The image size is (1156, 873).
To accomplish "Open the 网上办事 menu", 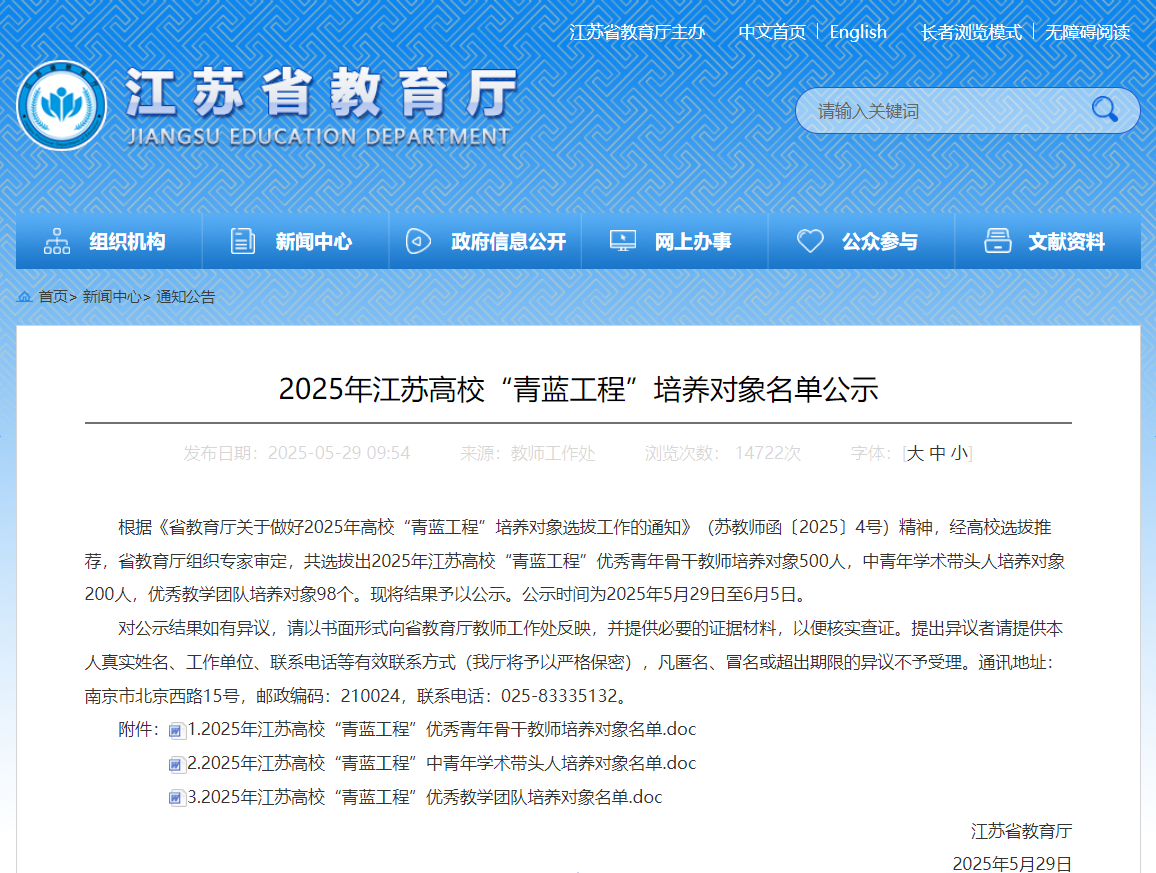I will point(675,241).
